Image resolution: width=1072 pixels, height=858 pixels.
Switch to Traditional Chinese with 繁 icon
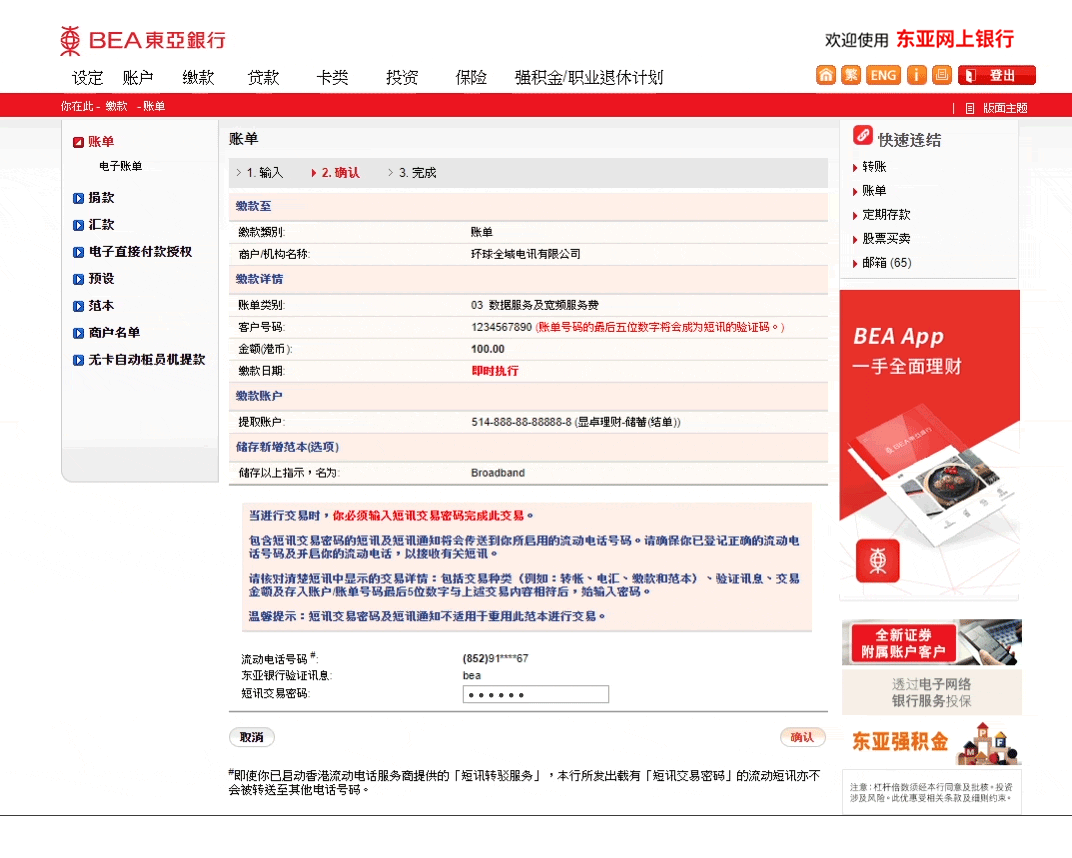850,75
